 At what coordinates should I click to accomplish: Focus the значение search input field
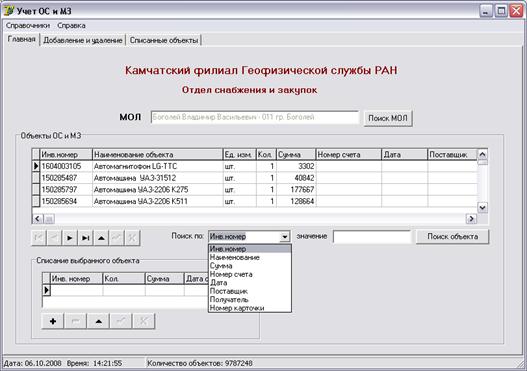click(x=372, y=237)
